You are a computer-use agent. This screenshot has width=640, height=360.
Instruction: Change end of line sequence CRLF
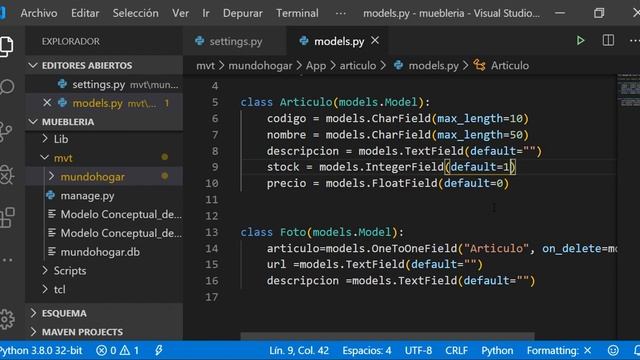456,351
